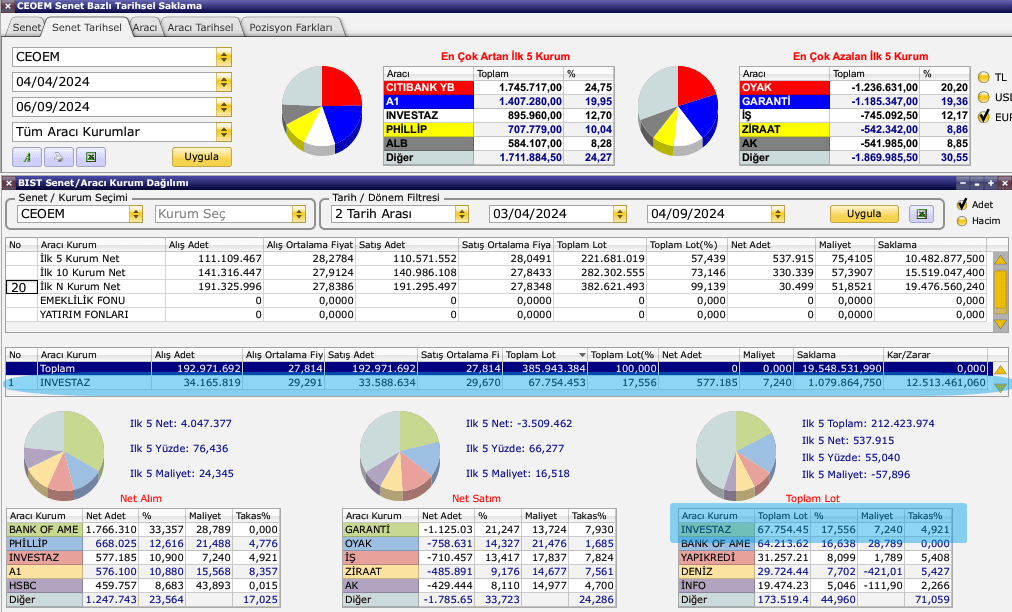Click scroll-up arrow beside the Toplam row
The height and width of the screenshot is (612, 1012).
(x=1000, y=370)
